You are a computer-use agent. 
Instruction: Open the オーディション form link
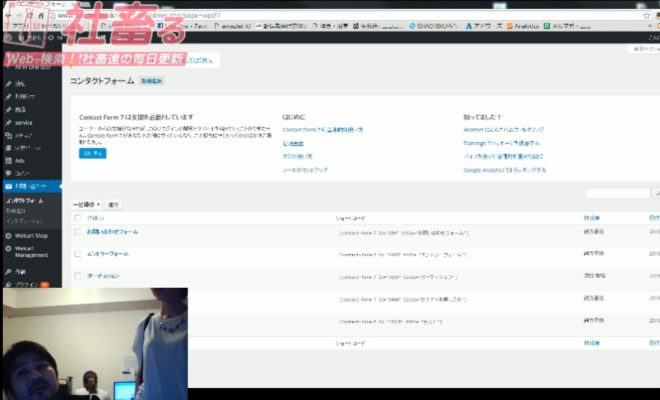[x=103, y=275]
